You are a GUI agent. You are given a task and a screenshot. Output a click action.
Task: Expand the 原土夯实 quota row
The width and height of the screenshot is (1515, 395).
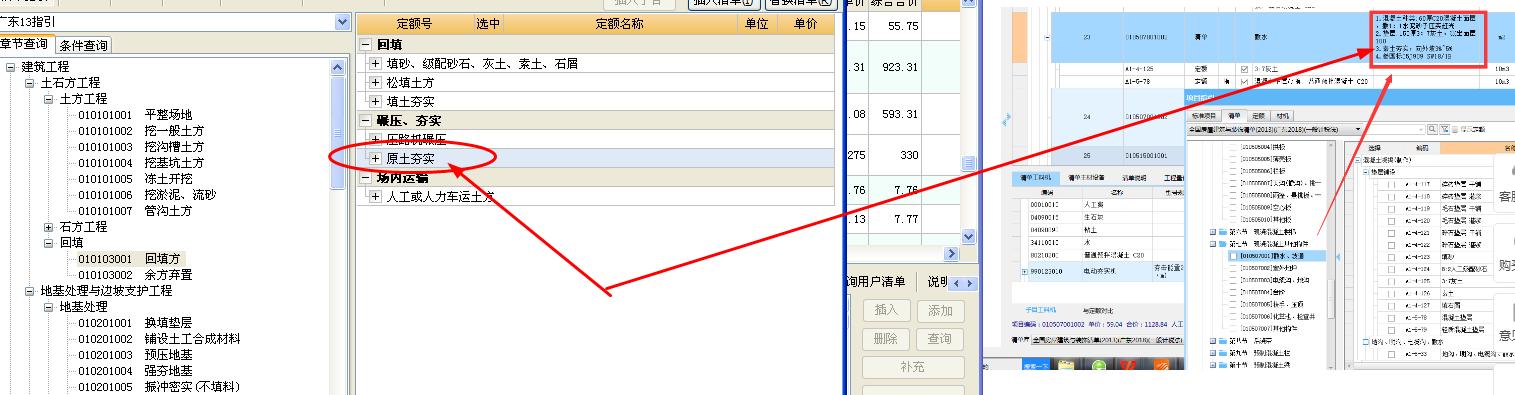pos(376,159)
